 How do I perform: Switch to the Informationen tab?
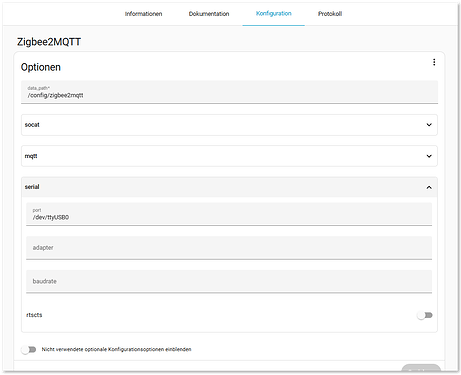point(143,14)
